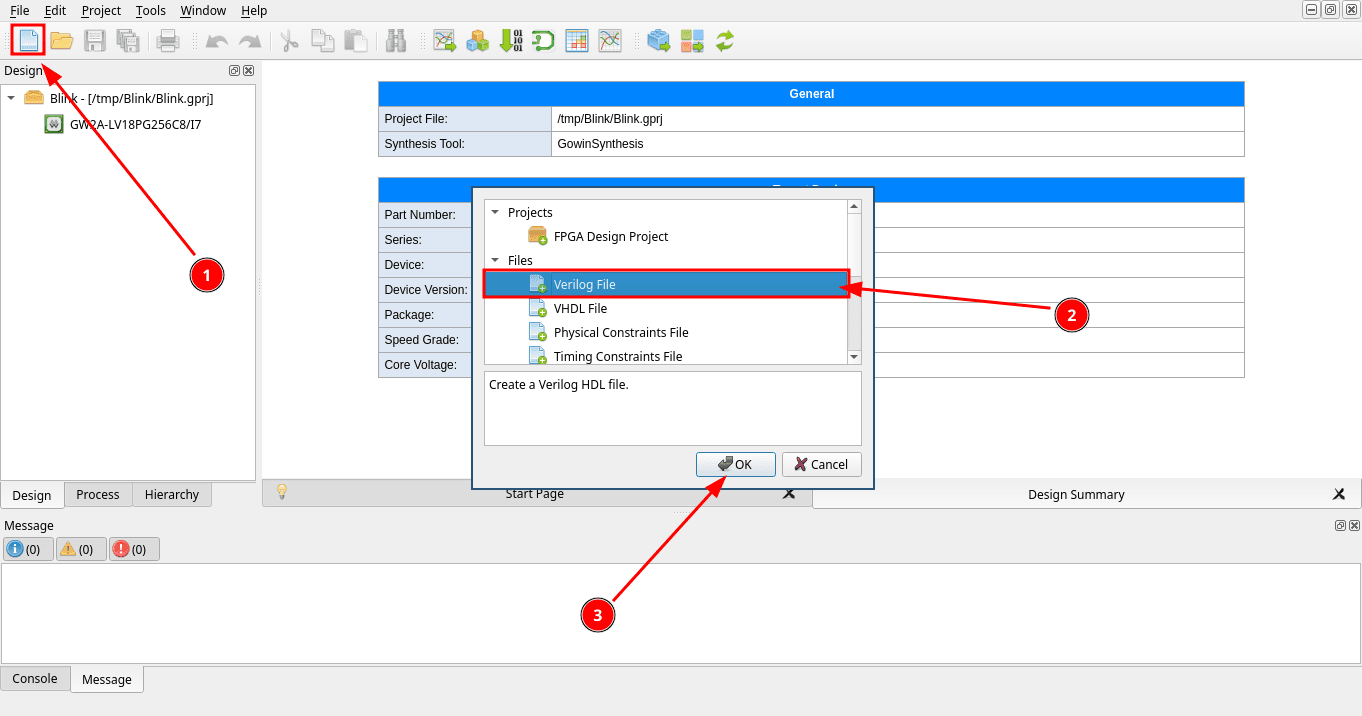The image size is (1362, 716).
Task: Open the Project menu
Action: 101,10
